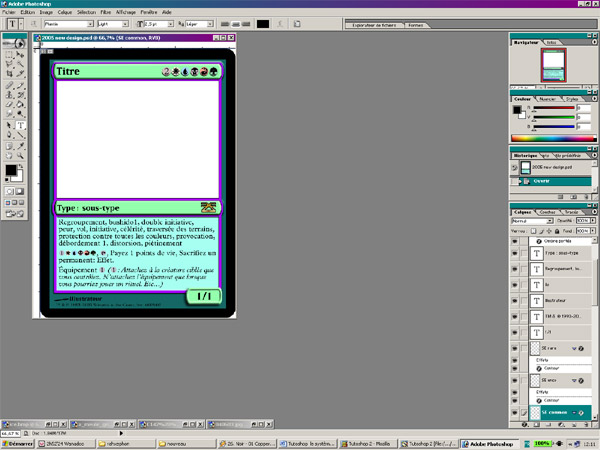Open the font family dropdown

[x=90, y=24]
